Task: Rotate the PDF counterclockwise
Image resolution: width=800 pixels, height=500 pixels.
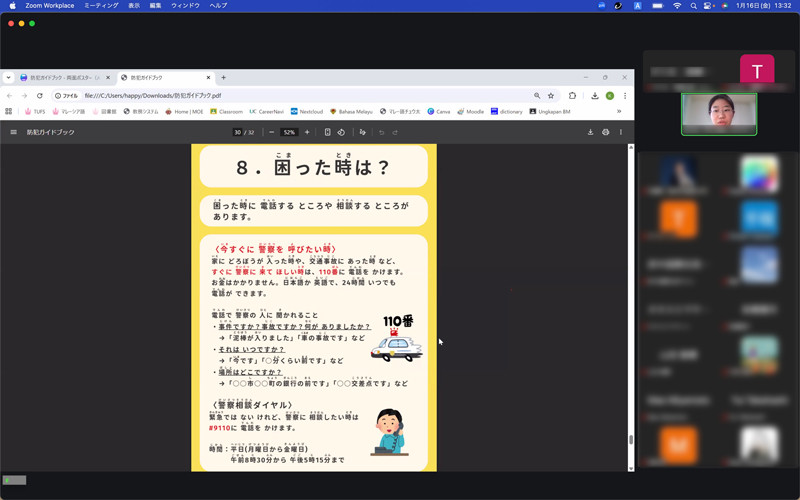Action: [341, 132]
